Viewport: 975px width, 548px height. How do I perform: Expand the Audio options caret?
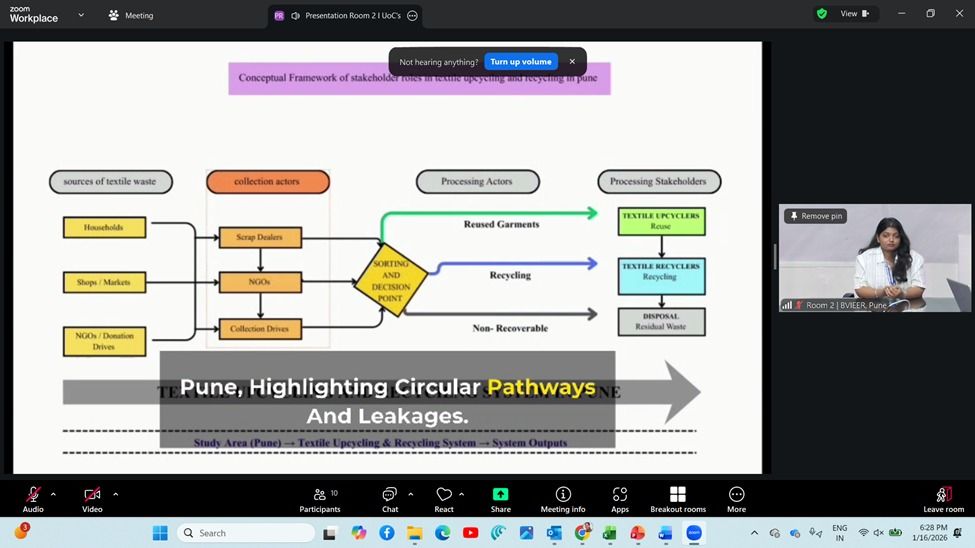pos(53,494)
